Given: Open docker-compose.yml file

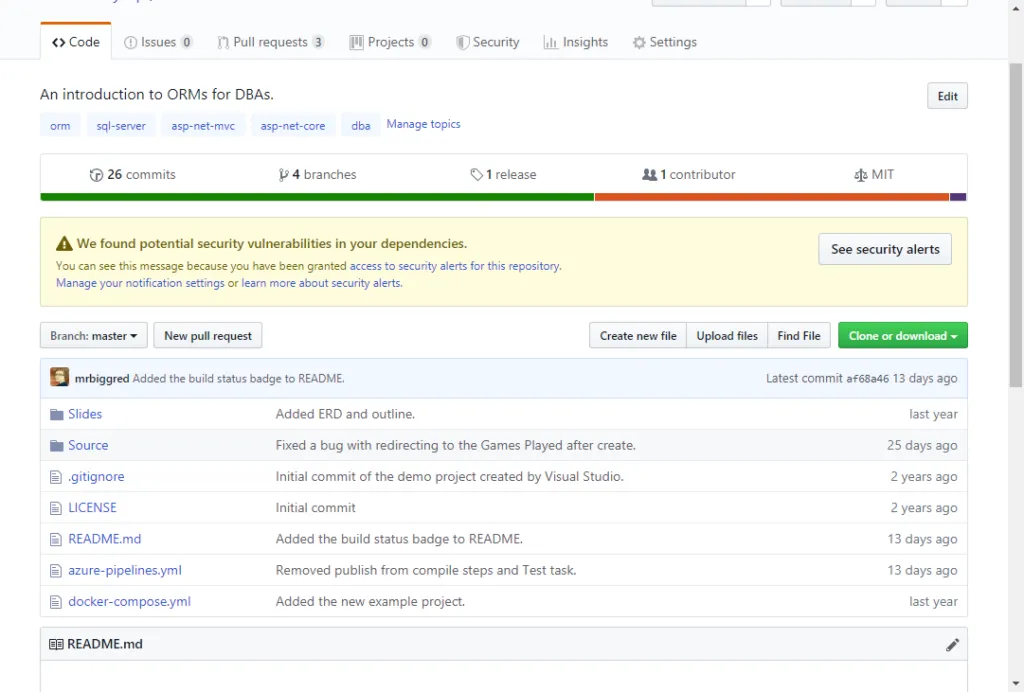Looking at the screenshot, I should click(129, 602).
